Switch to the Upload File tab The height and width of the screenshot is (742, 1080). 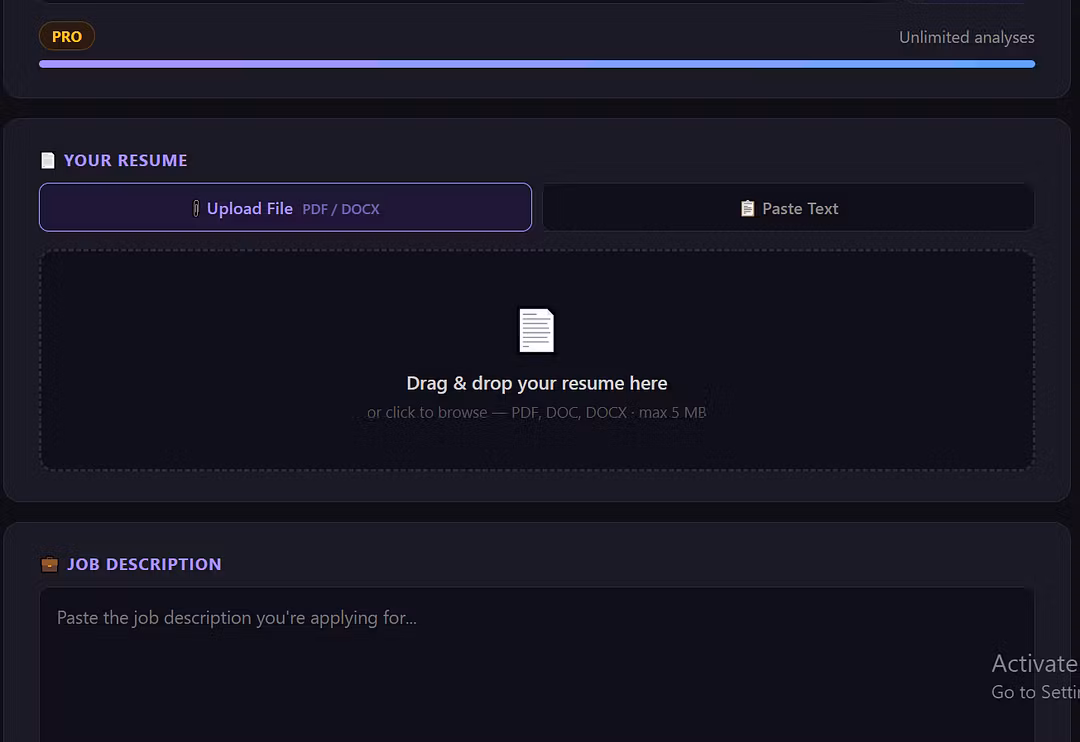[285, 207]
